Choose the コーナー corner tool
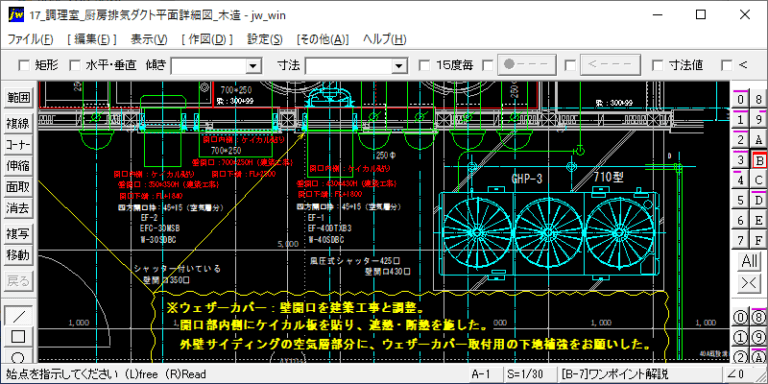This screenshot has width=768, height=384. [x=18, y=145]
